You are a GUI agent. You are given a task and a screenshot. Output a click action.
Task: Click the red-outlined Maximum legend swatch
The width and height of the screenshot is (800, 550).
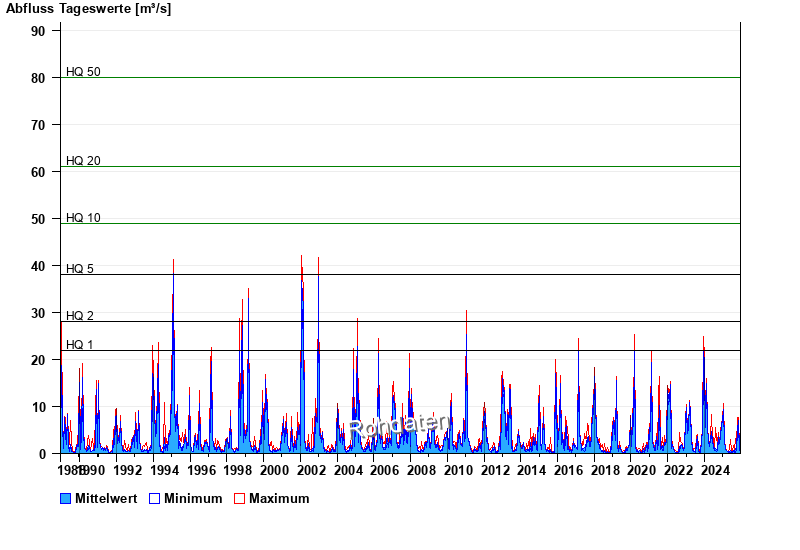coord(239,498)
